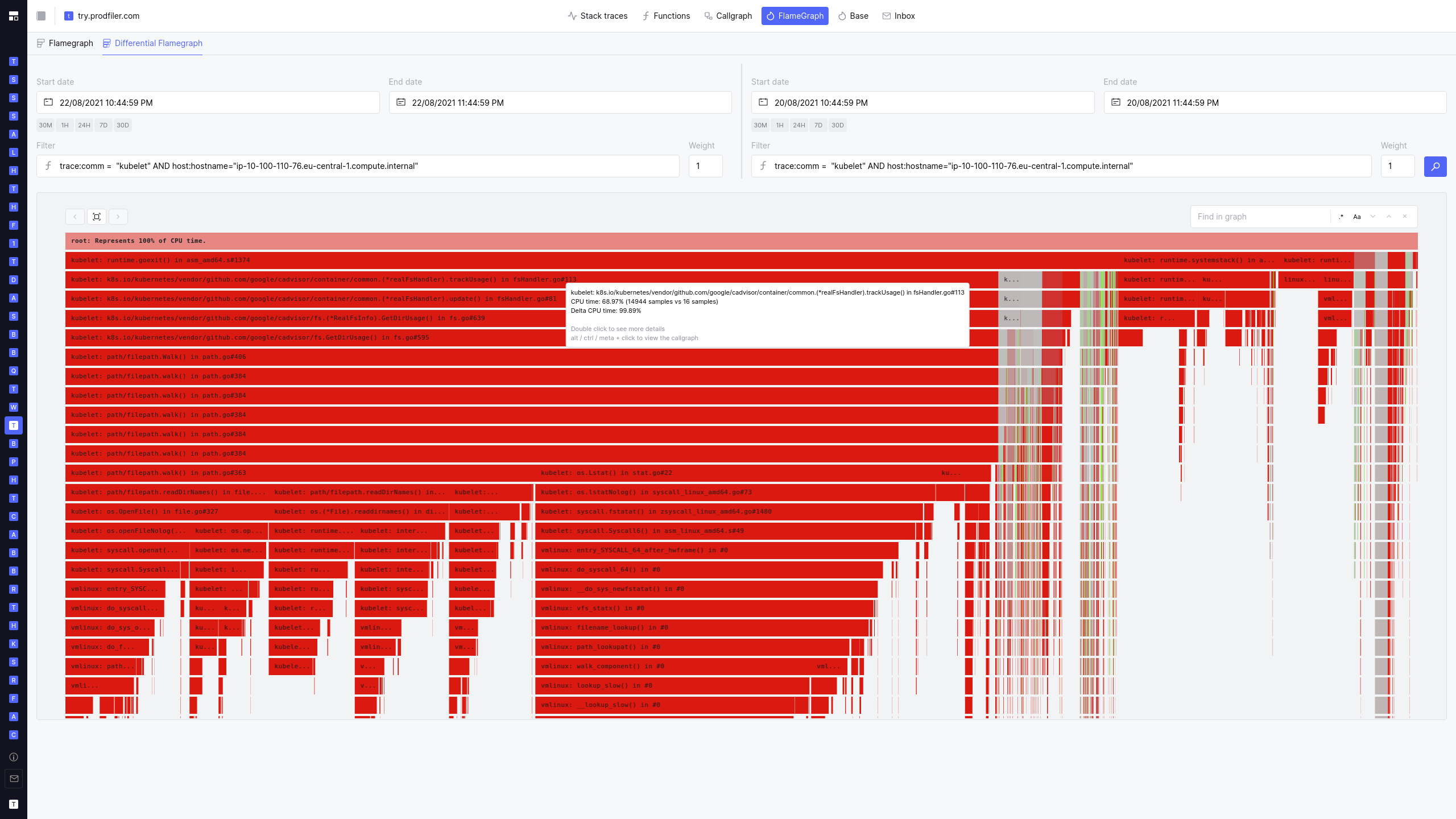
Task: Choose the left 7D time range preset
Action: click(104, 125)
